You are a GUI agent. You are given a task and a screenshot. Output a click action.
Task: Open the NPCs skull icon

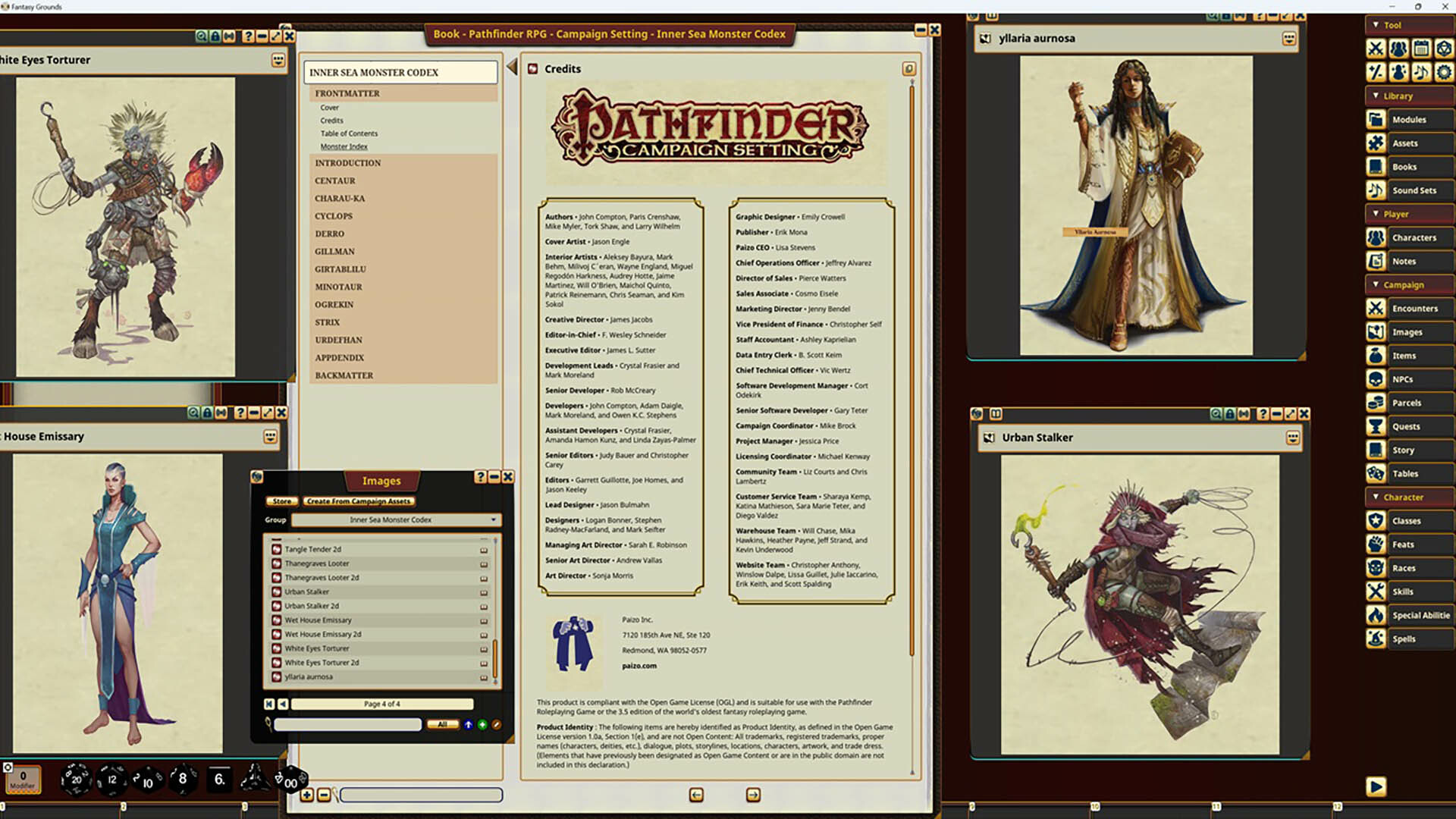(x=1376, y=379)
